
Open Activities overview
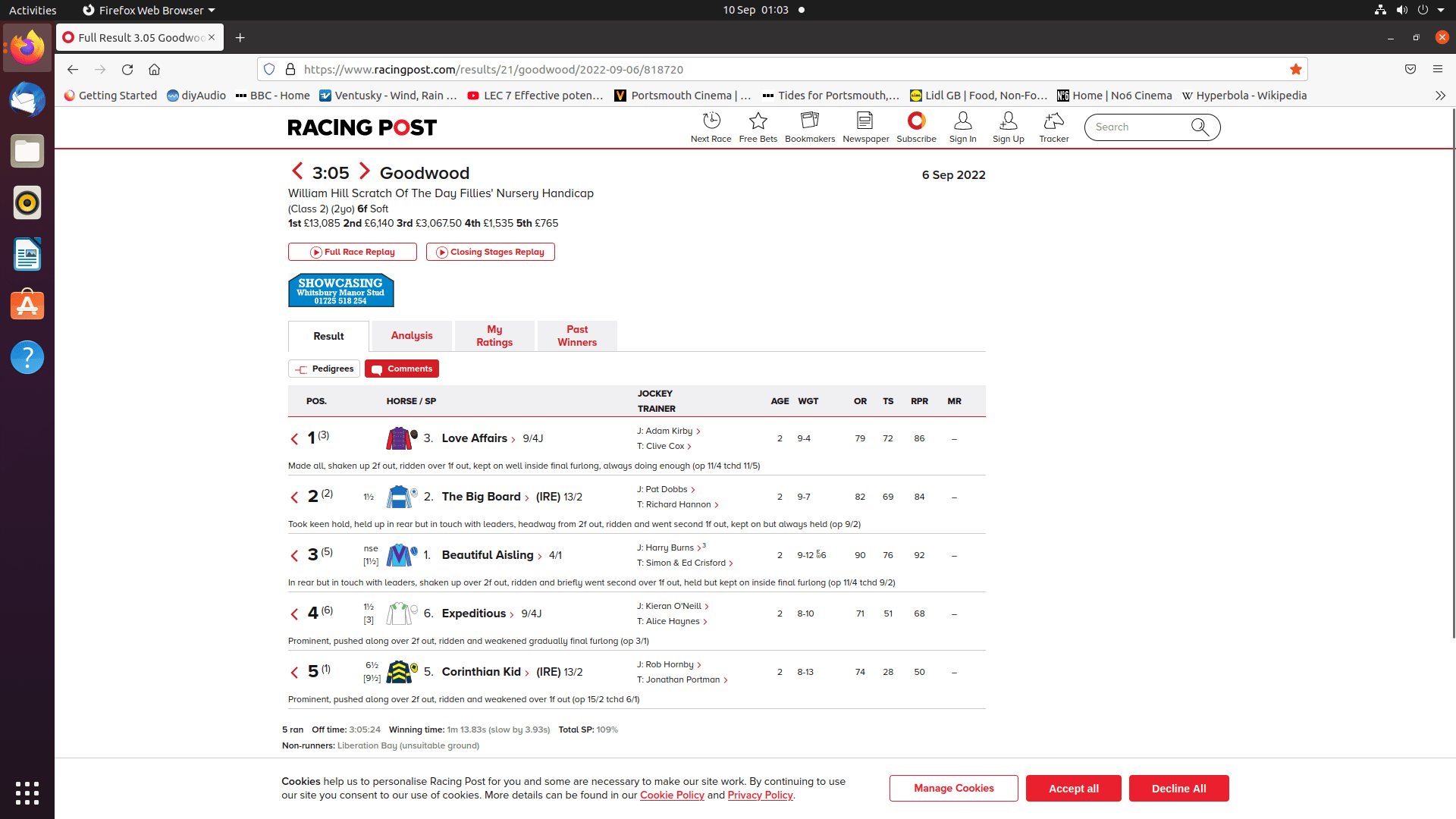33,10
